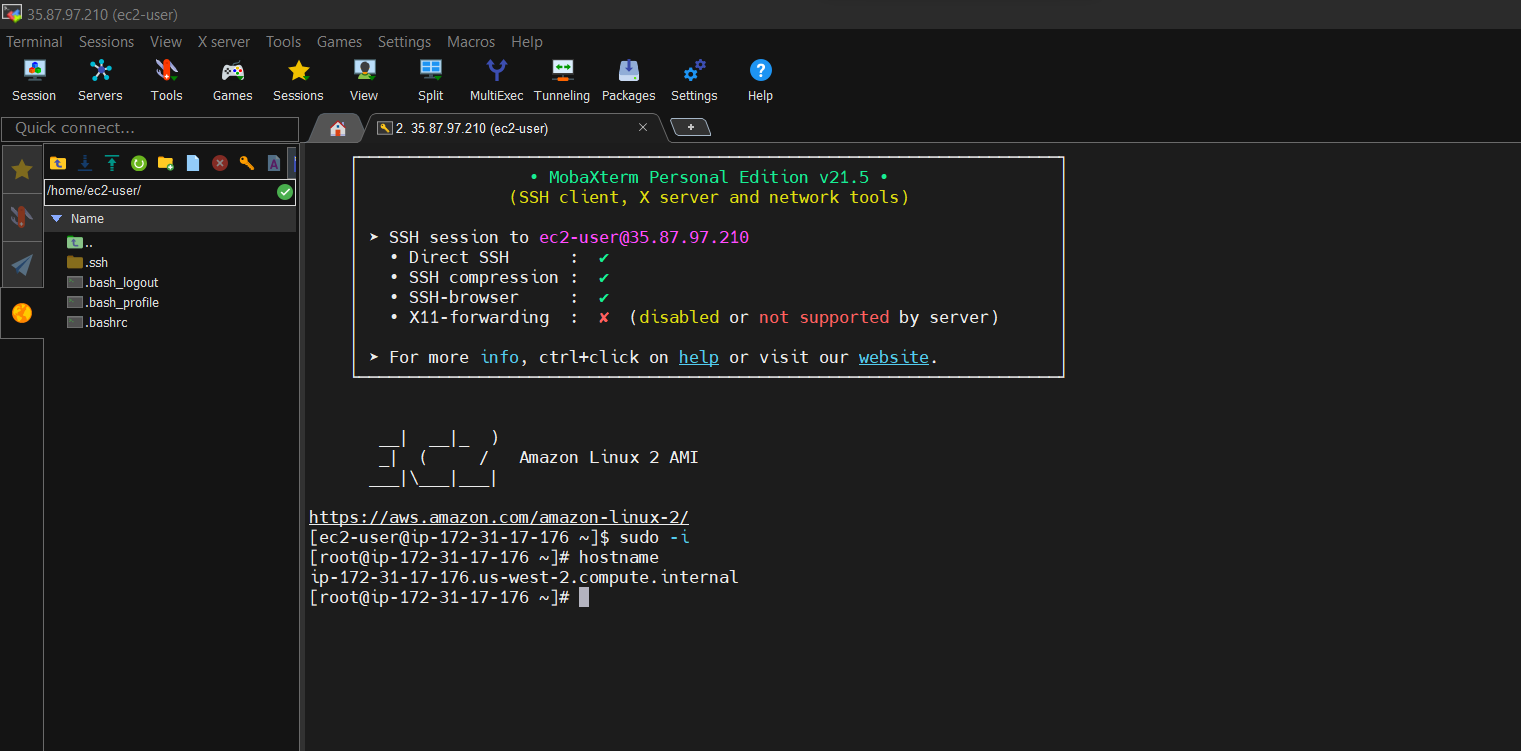Go to parent directory in SFTP toolbar
Viewport: 1521px width, 751px height.
point(58,163)
